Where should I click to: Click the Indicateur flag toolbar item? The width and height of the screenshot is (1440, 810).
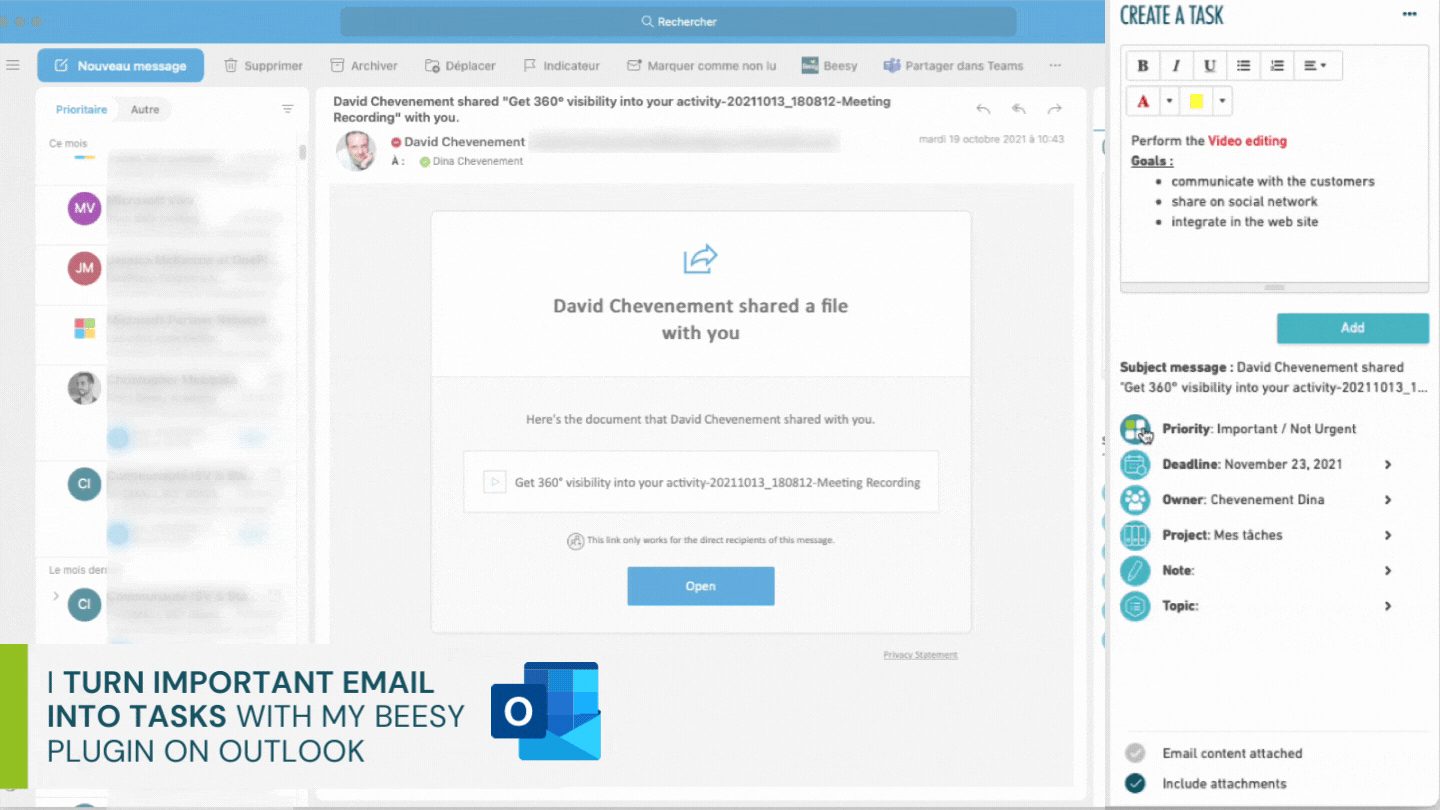click(561, 66)
